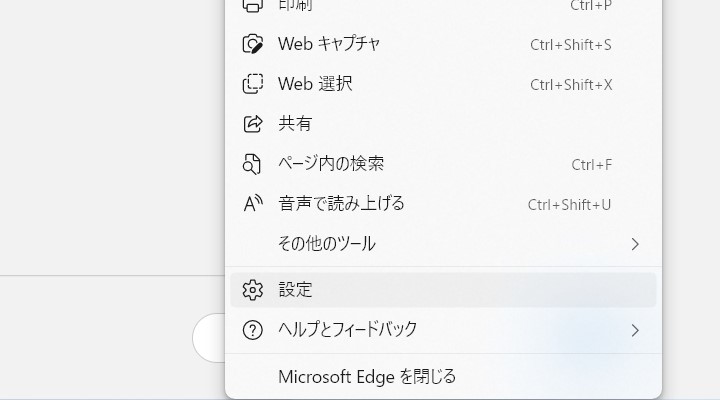Click the ページ内の検索 magnifier icon
Image resolution: width=720 pixels, height=400 pixels.
[x=253, y=164]
